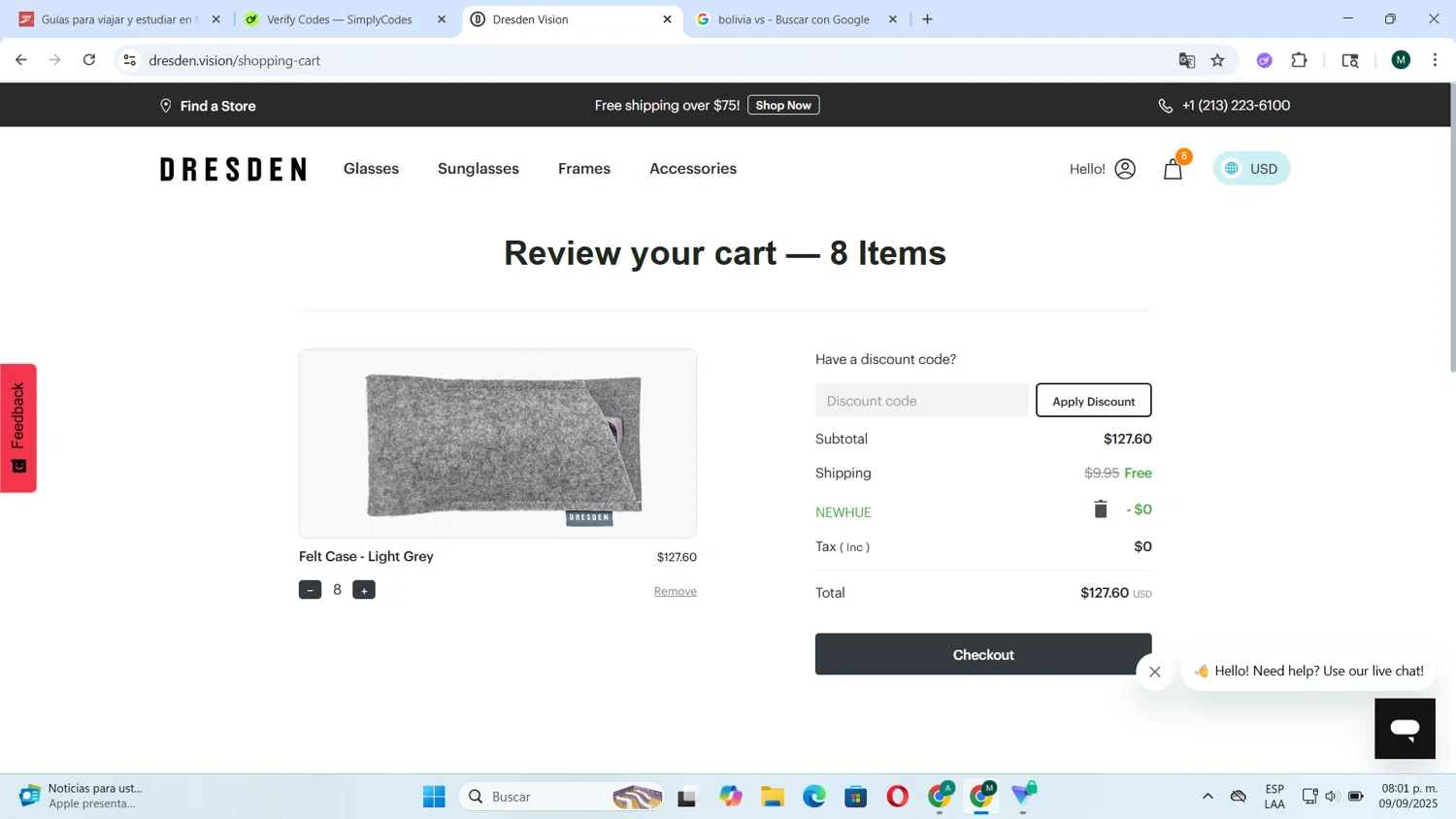Open Microsoft Edge from the taskbar
Screen dimensions: 1456x819
(814, 797)
